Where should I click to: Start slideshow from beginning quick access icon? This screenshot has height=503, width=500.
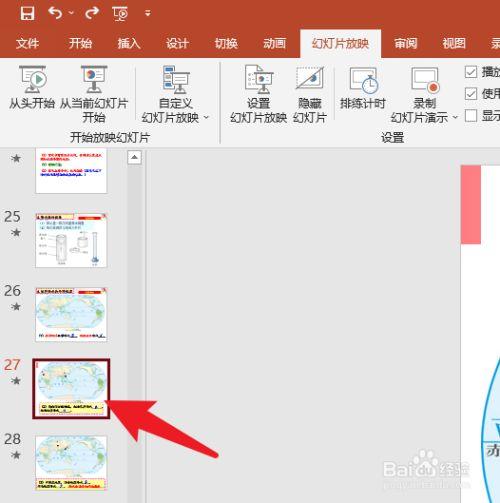120,14
